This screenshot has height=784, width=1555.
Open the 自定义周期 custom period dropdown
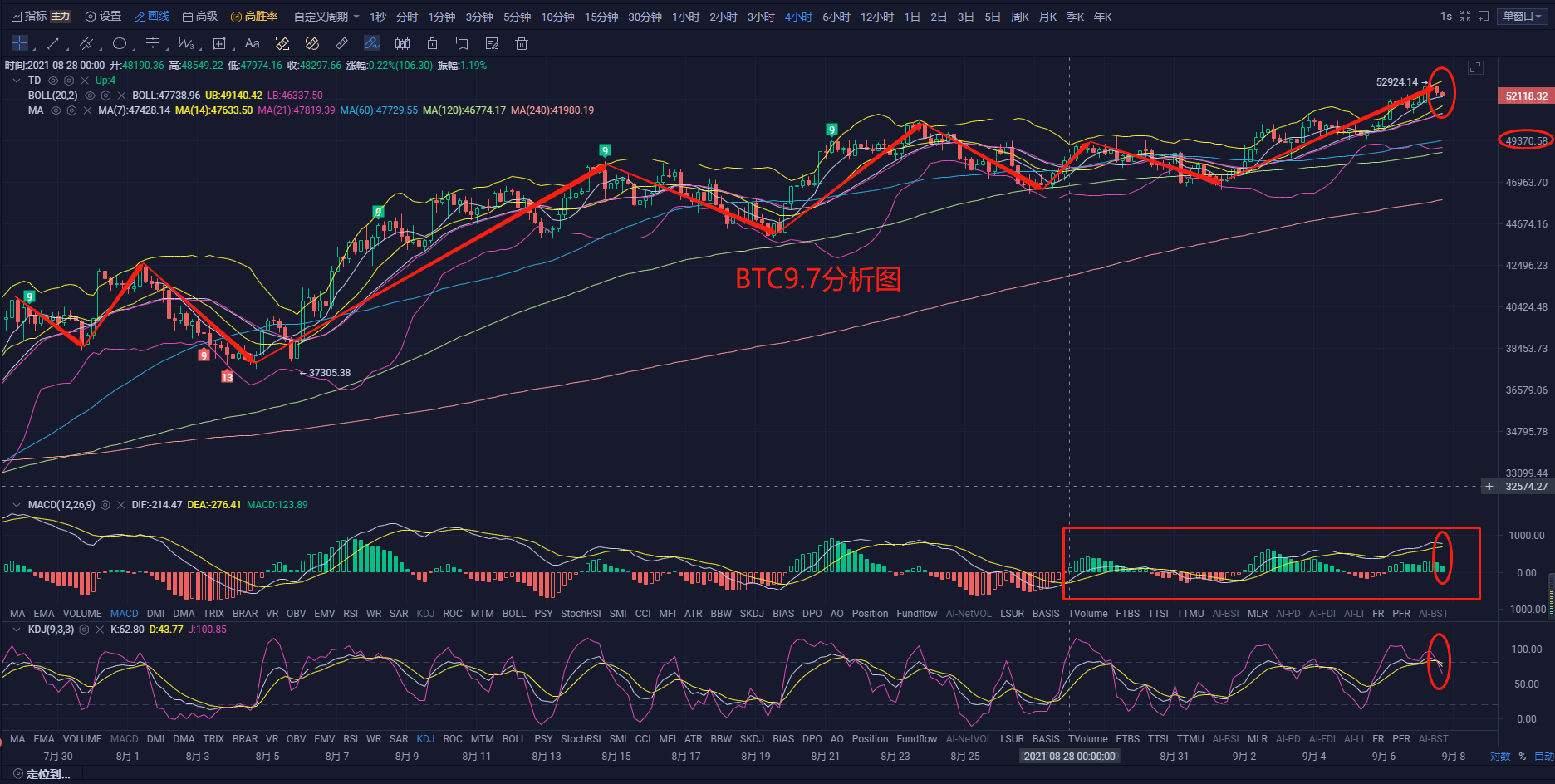pos(326,17)
